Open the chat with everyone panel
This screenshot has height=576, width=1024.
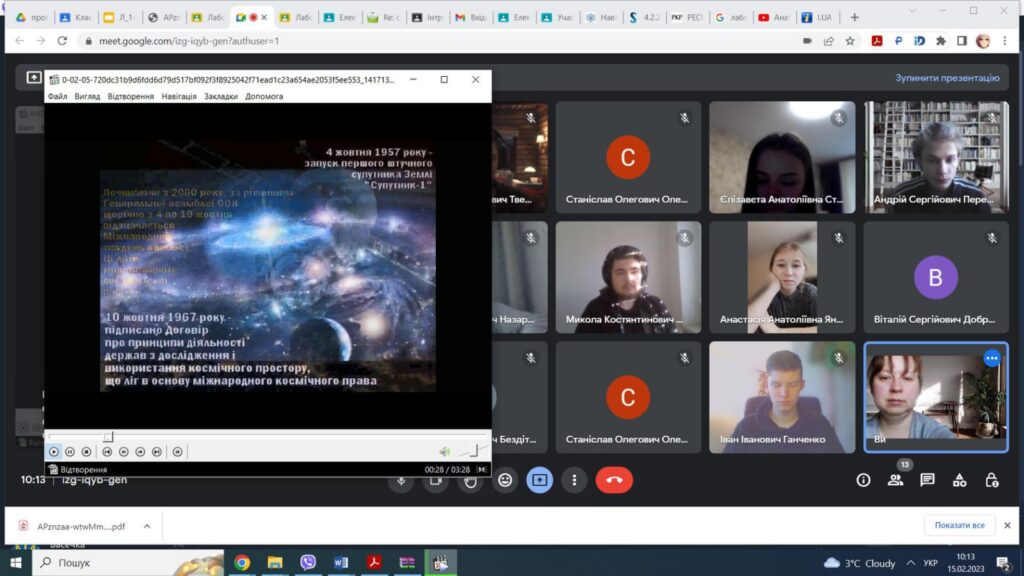pyautogui.click(x=927, y=480)
